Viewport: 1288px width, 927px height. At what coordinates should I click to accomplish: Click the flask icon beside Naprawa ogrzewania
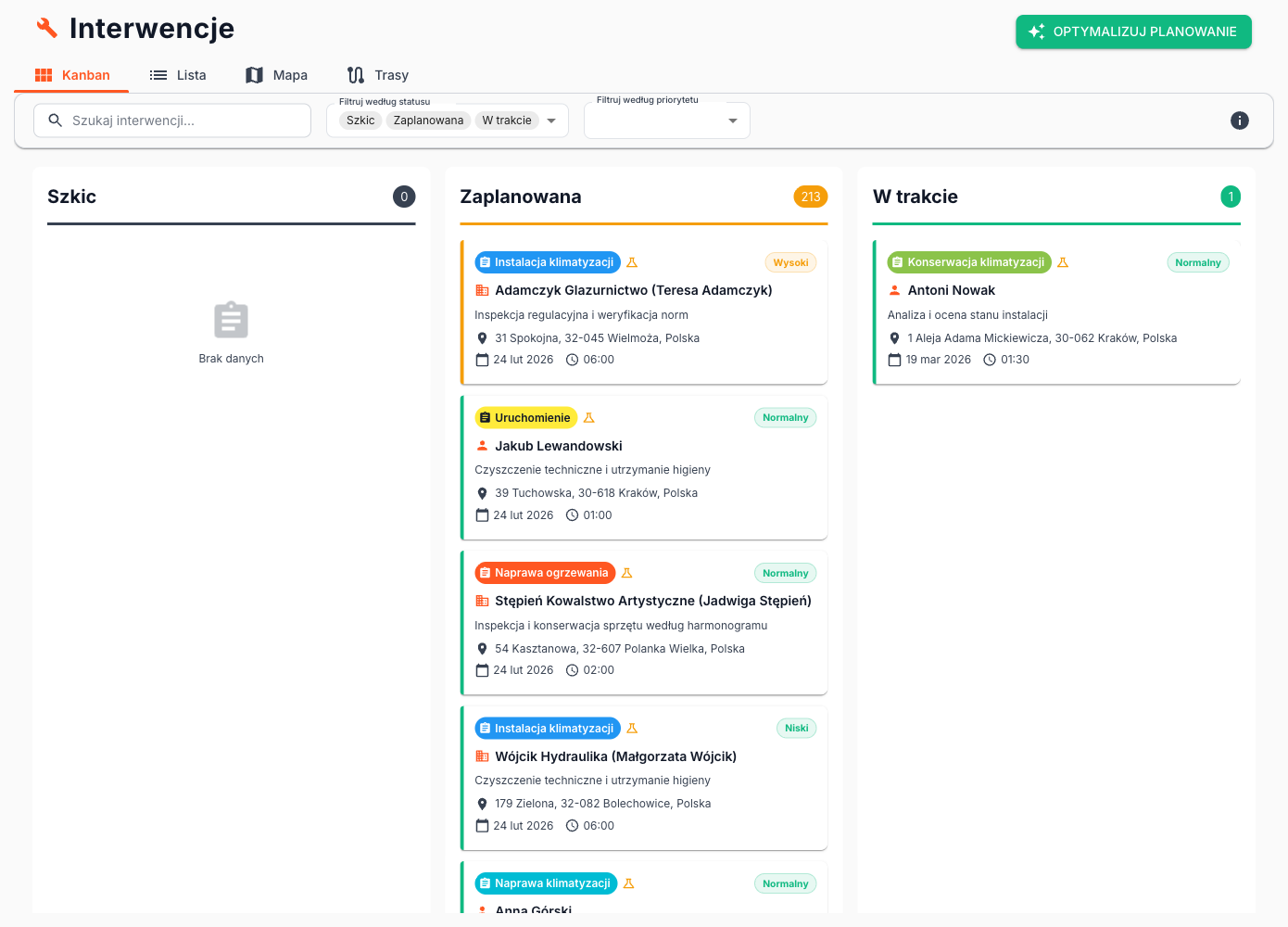tap(626, 573)
